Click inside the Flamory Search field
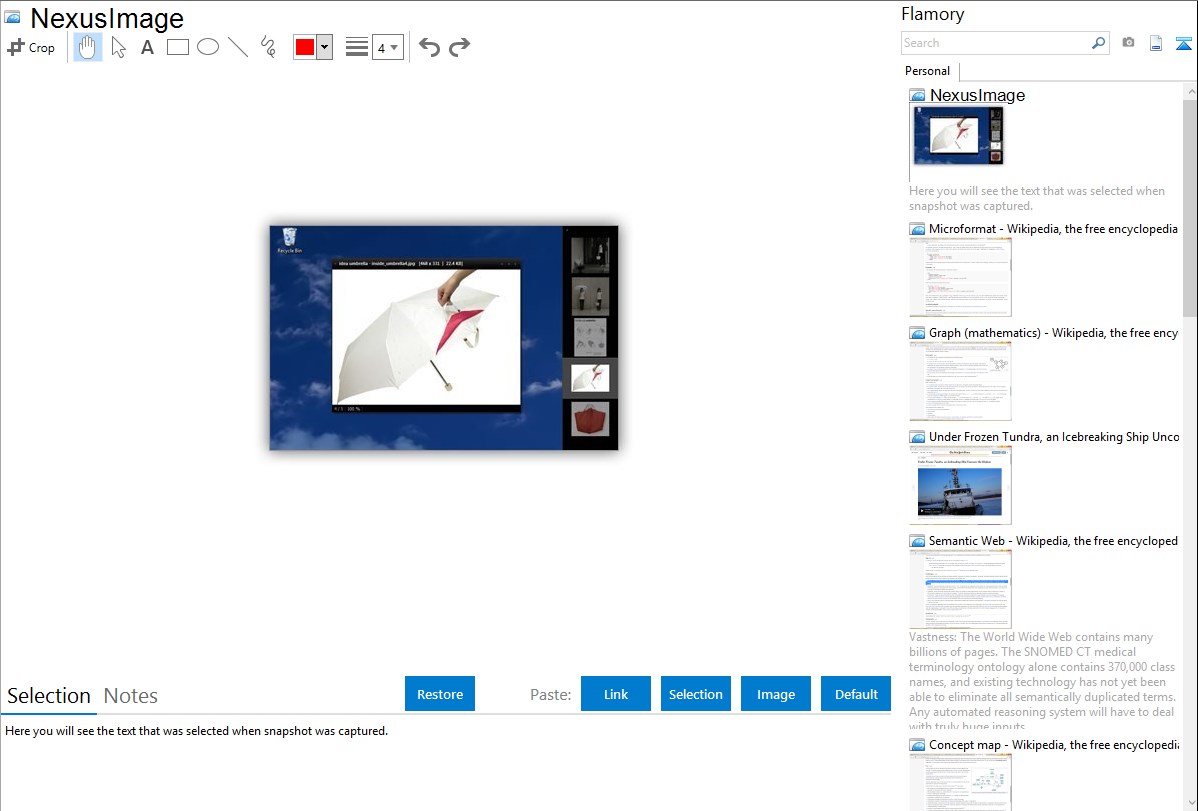The height and width of the screenshot is (811, 1198). pos(995,43)
